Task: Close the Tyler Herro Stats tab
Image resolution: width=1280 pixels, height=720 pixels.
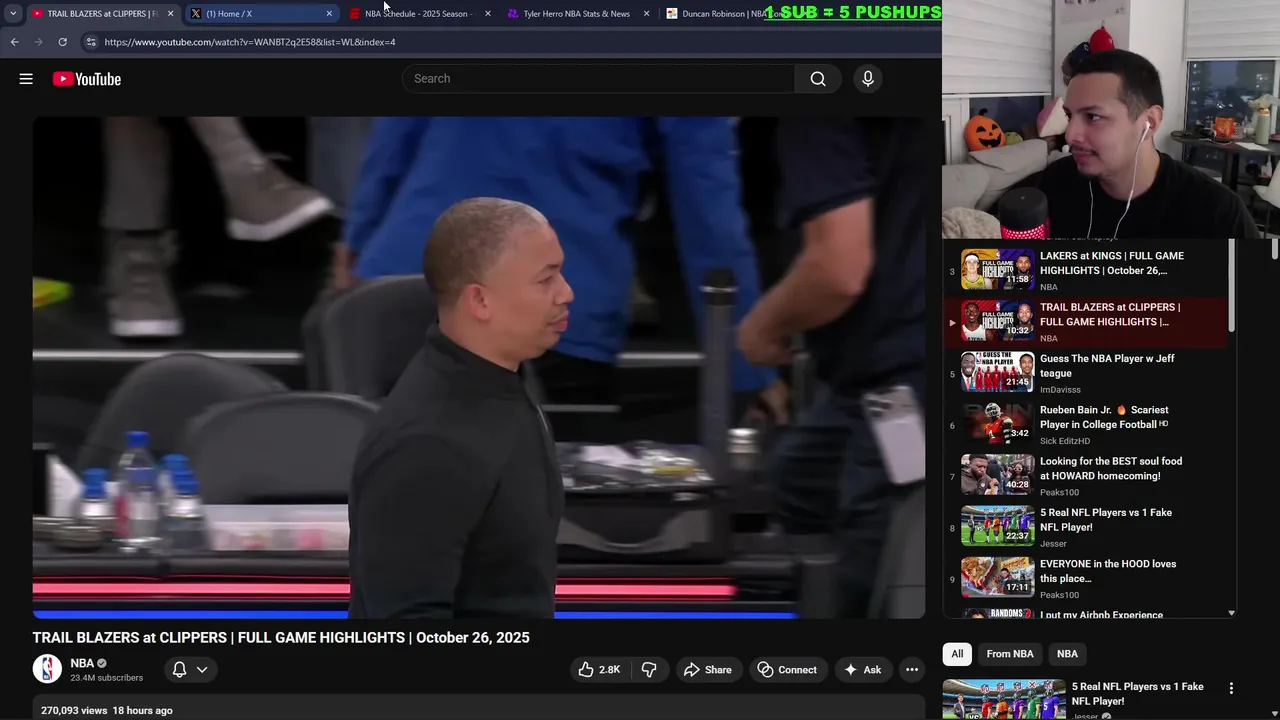Action: click(x=646, y=14)
